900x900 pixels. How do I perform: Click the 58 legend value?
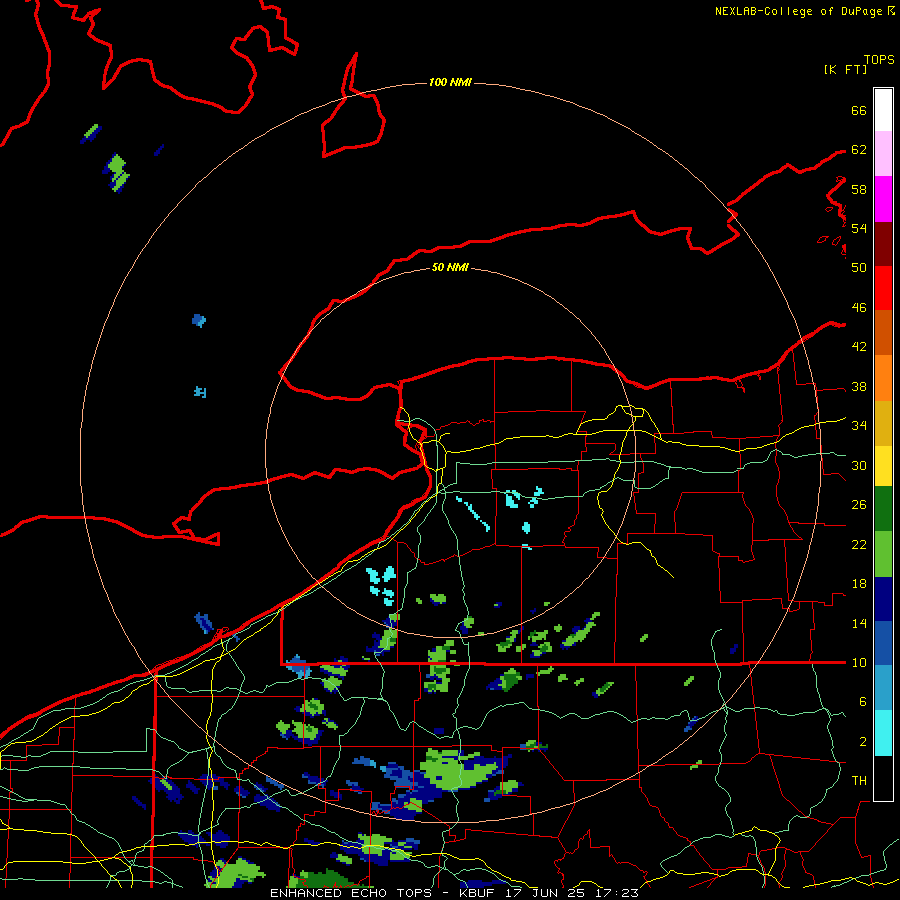pos(859,189)
